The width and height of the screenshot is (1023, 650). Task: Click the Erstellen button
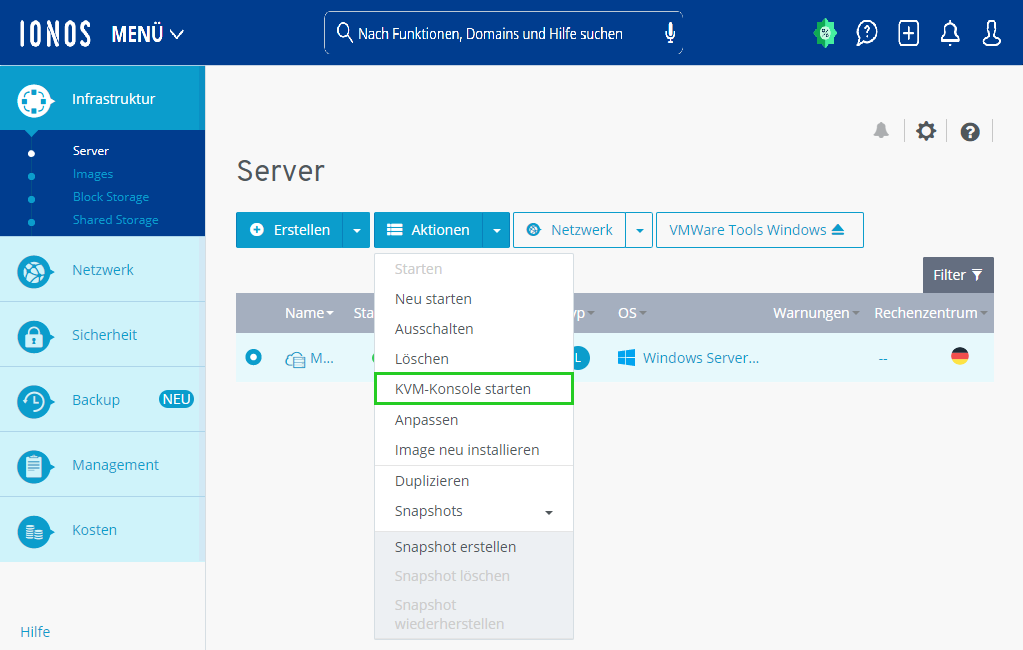[x=290, y=230]
